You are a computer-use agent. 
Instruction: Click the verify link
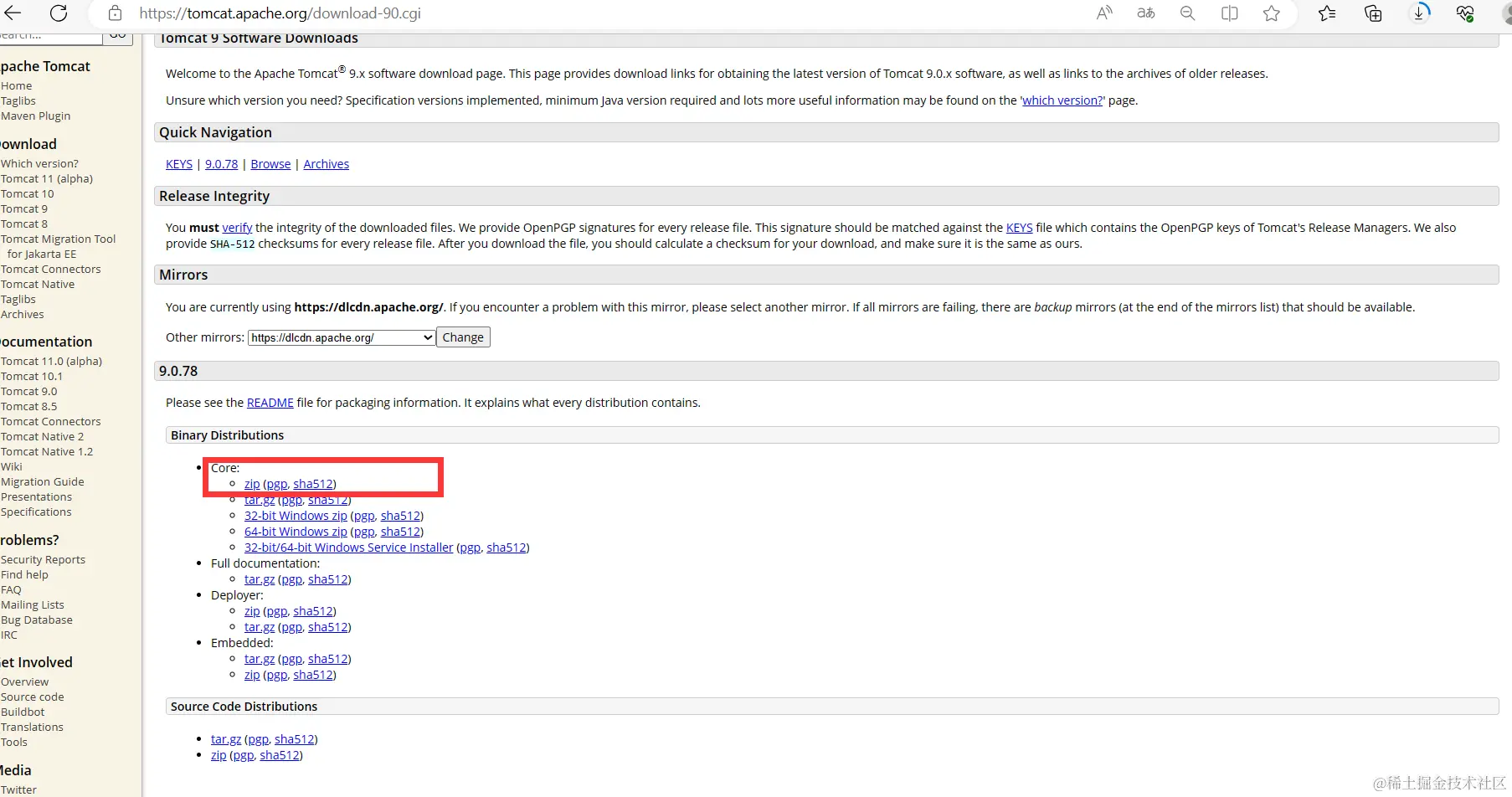(237, 228)
